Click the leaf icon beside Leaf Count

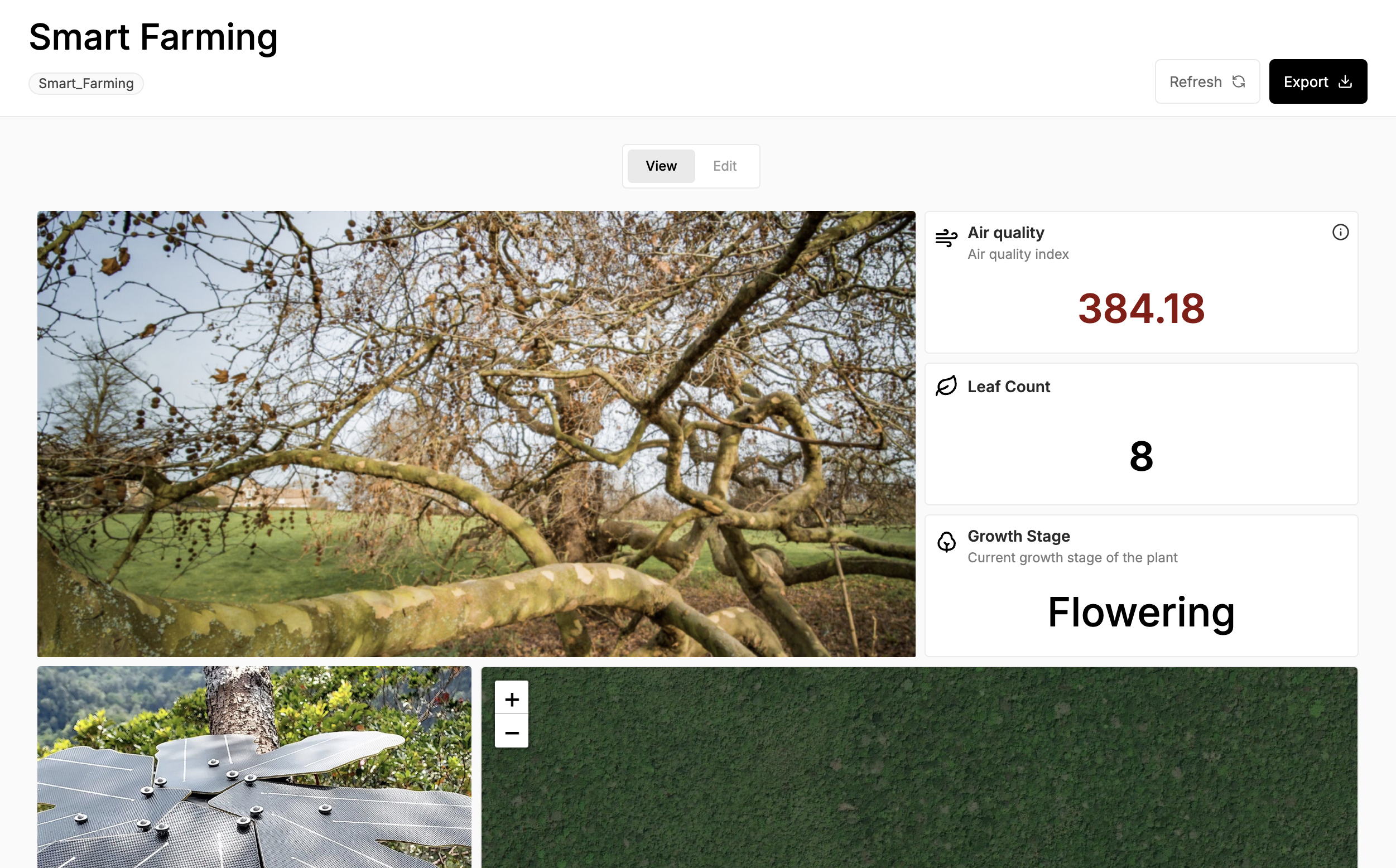click(x=946, y=386)
